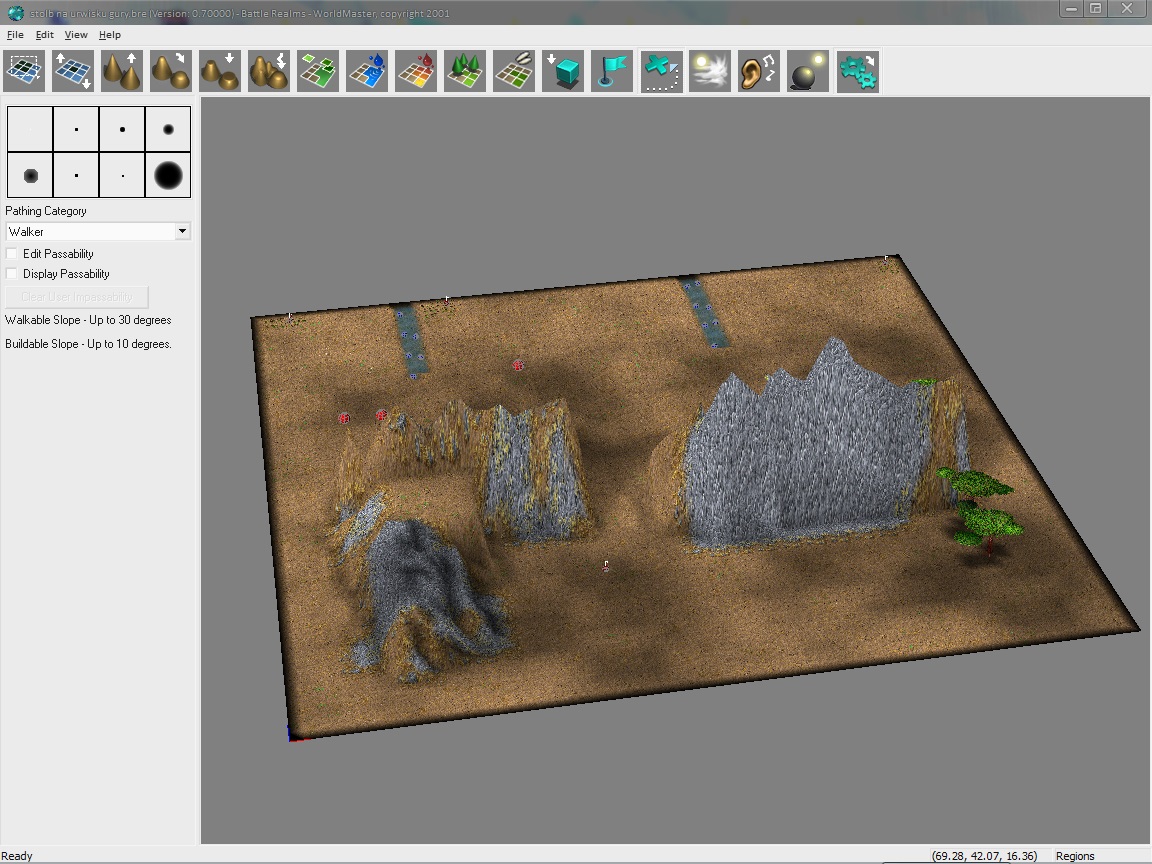This screenshot has height=864, width=1152.
Task: Select the smooth terrain curved-arrow tool
Action: pos(171,71)
